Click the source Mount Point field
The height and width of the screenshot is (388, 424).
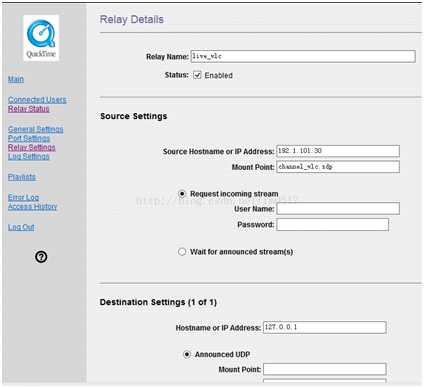(338, 167)
